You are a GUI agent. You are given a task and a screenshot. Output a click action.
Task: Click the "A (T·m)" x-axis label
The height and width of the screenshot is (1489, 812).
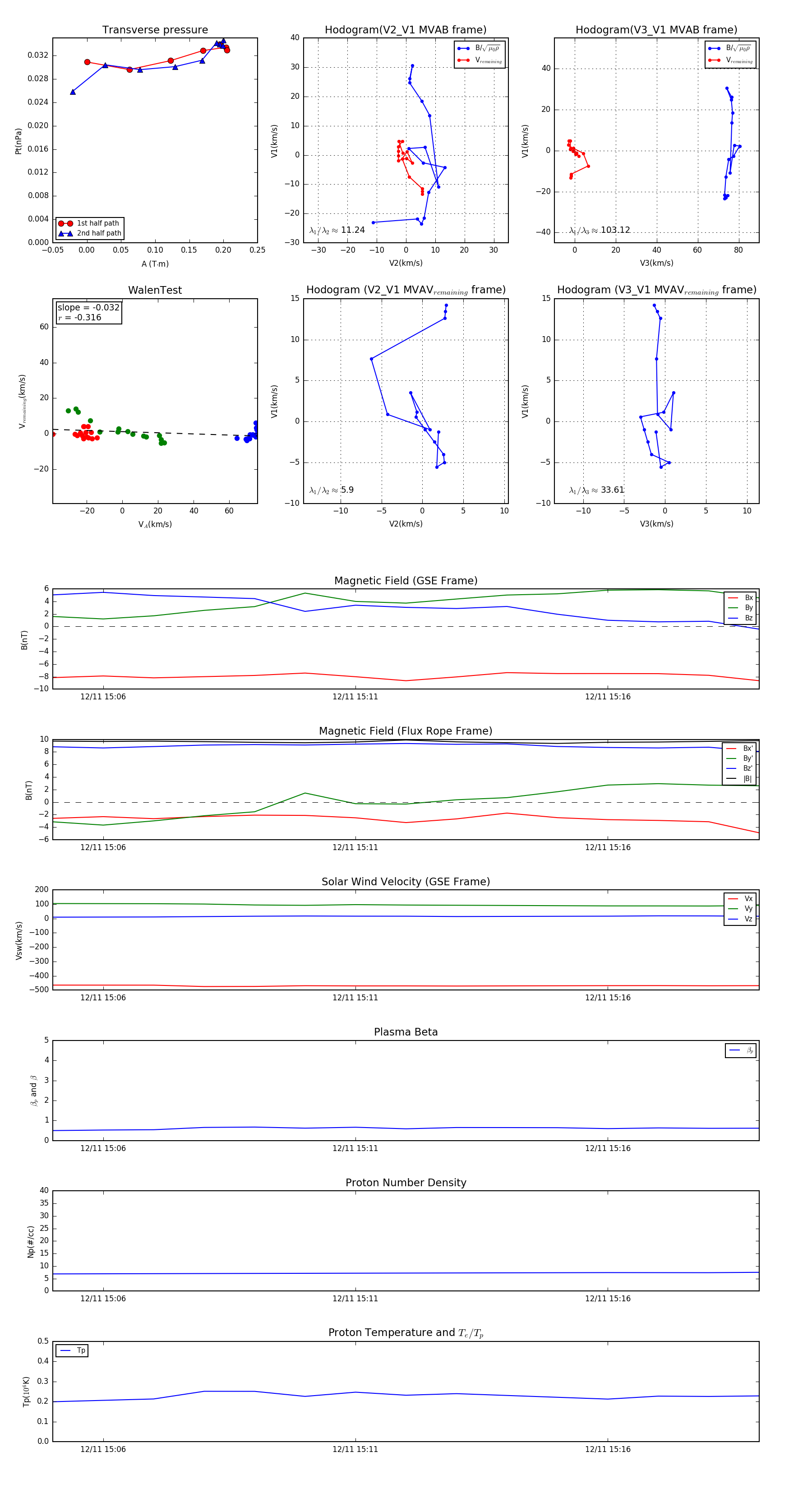coord(155,264)
